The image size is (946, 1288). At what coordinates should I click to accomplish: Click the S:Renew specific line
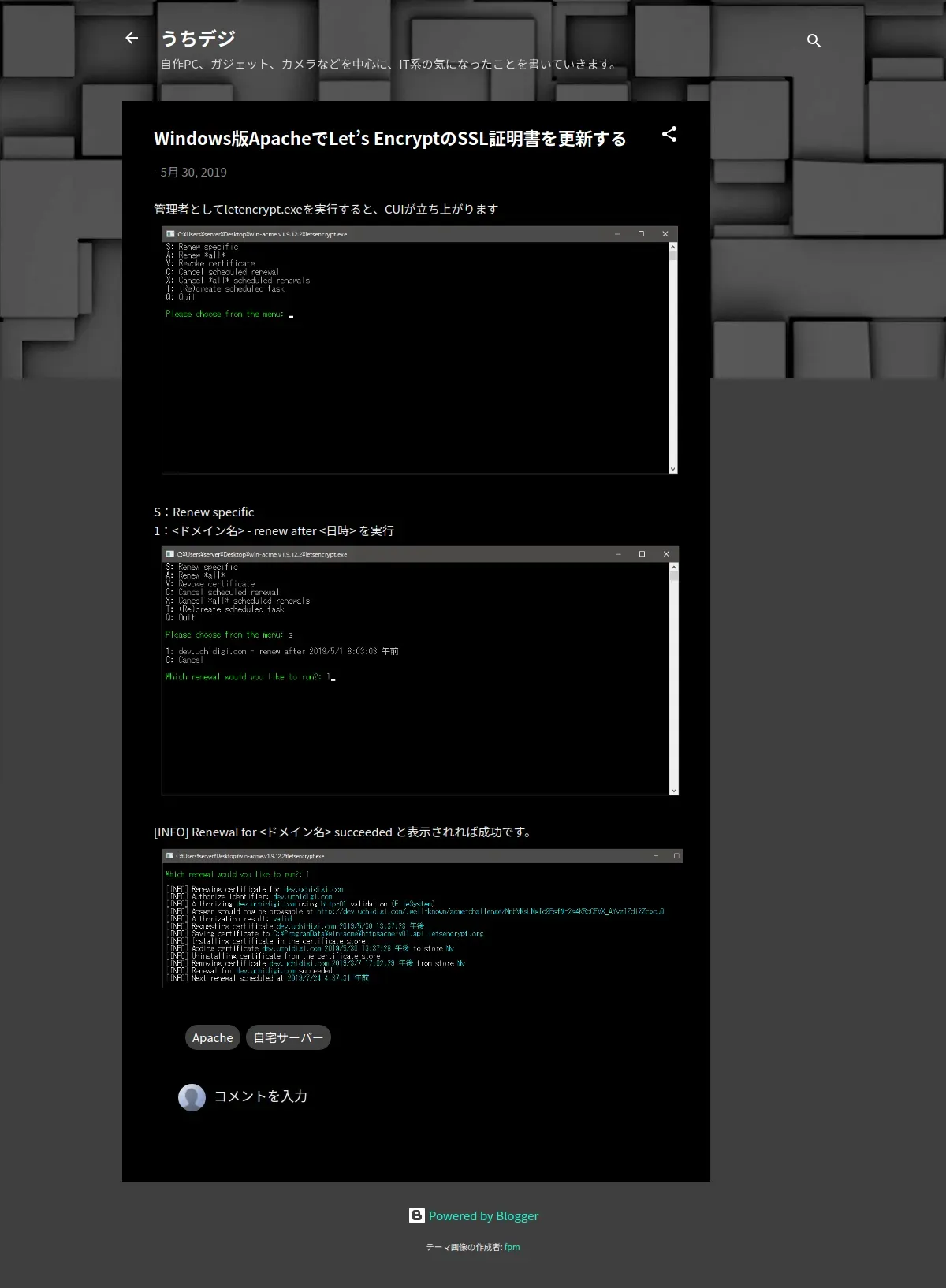(x=204, y=512)
